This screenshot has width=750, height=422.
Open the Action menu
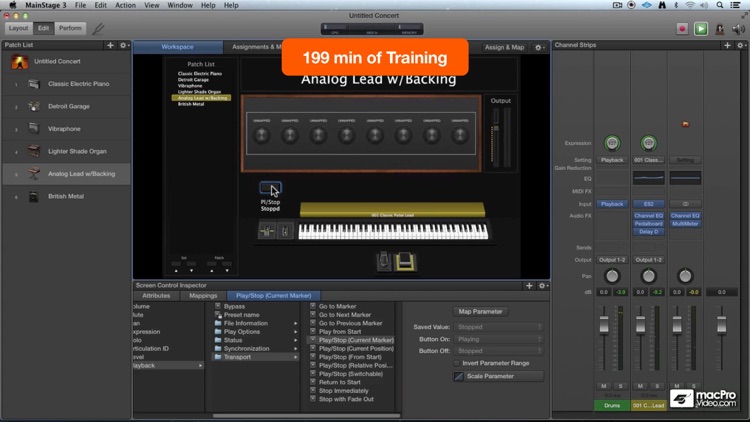pos(125,5)
